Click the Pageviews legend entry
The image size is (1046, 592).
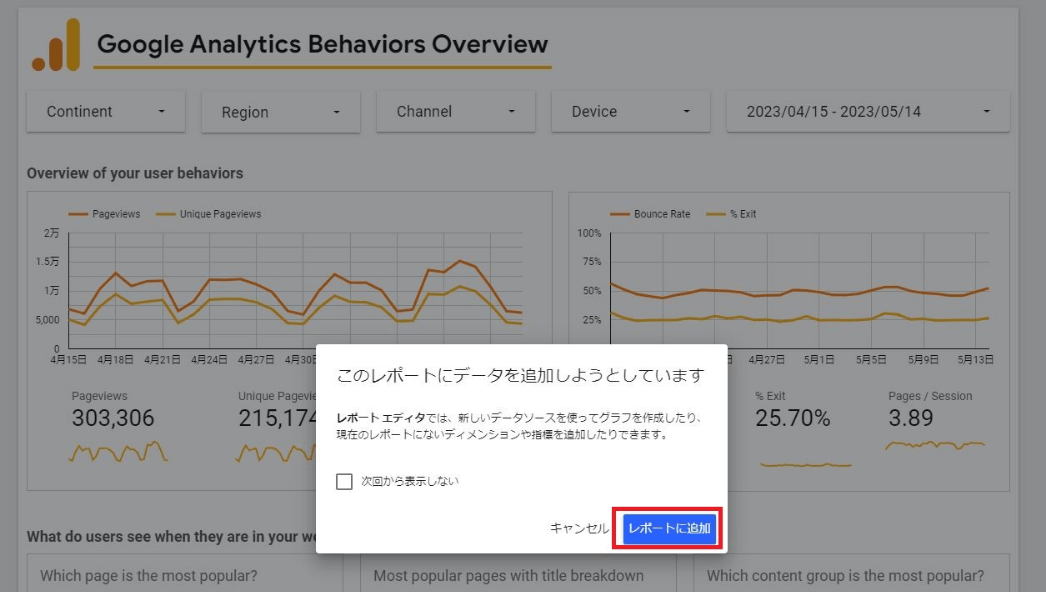click(105, 214)
